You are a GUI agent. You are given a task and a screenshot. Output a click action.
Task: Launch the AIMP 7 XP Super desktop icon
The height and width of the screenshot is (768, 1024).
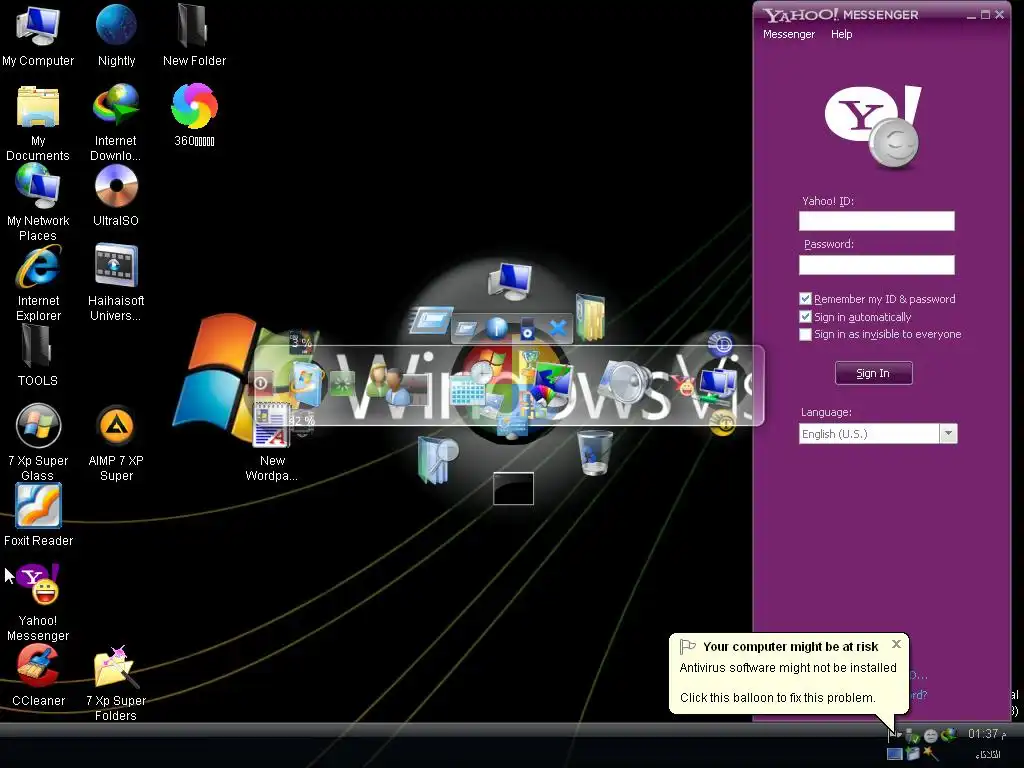(116, 443)
